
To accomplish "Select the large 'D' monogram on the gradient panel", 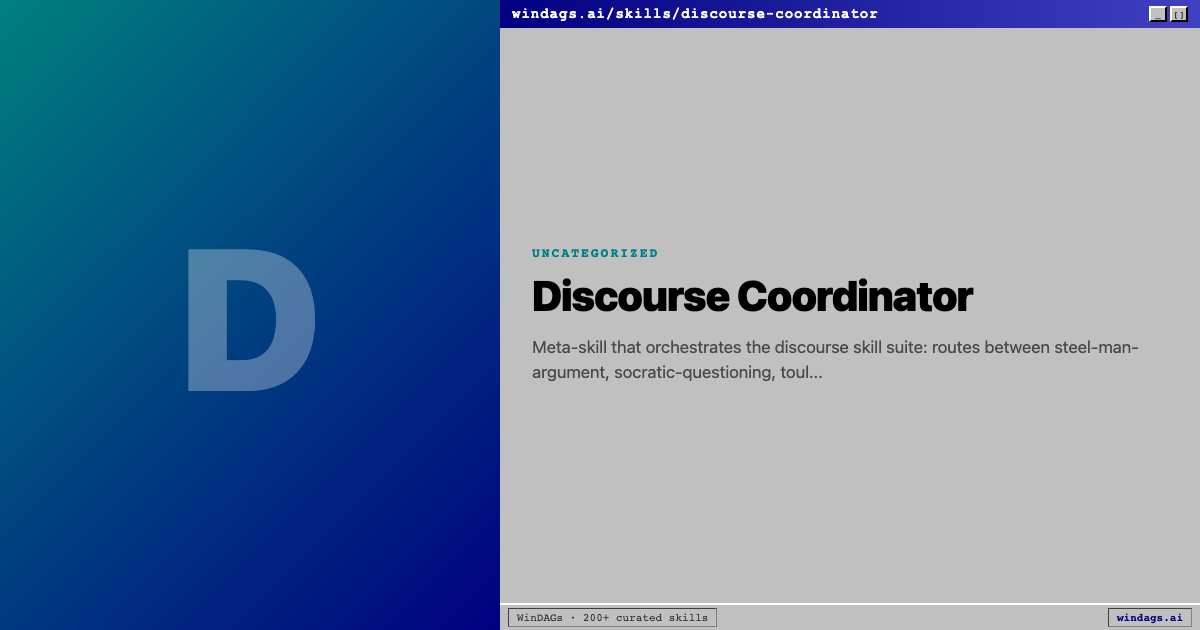I will [250, 320].
